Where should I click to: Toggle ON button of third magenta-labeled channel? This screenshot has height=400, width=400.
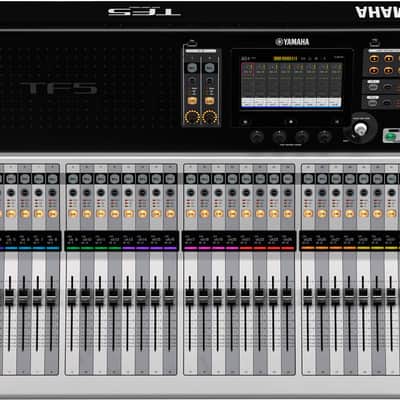[219, 214]
